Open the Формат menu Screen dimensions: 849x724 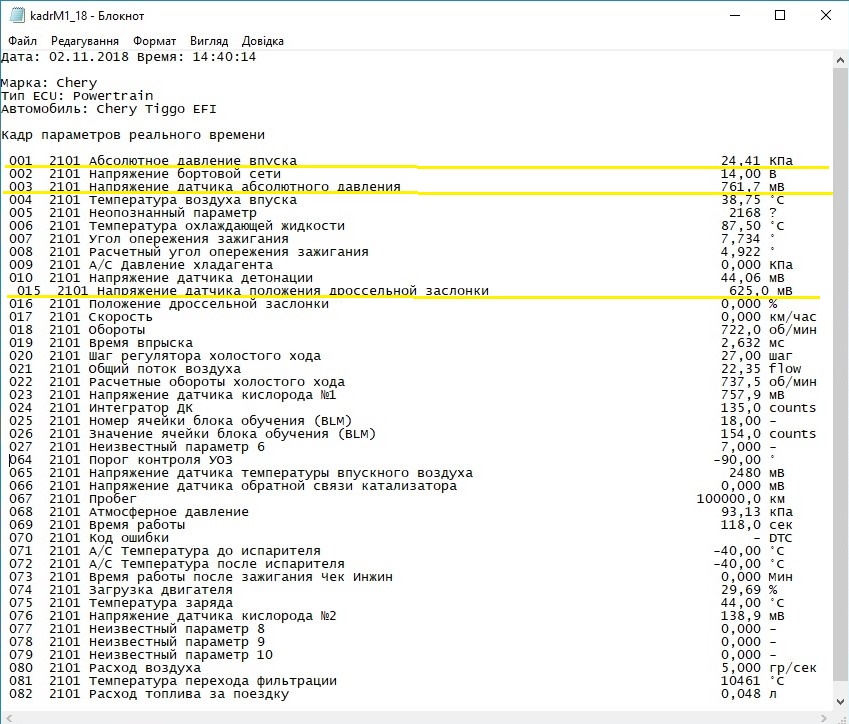(154, 41)
